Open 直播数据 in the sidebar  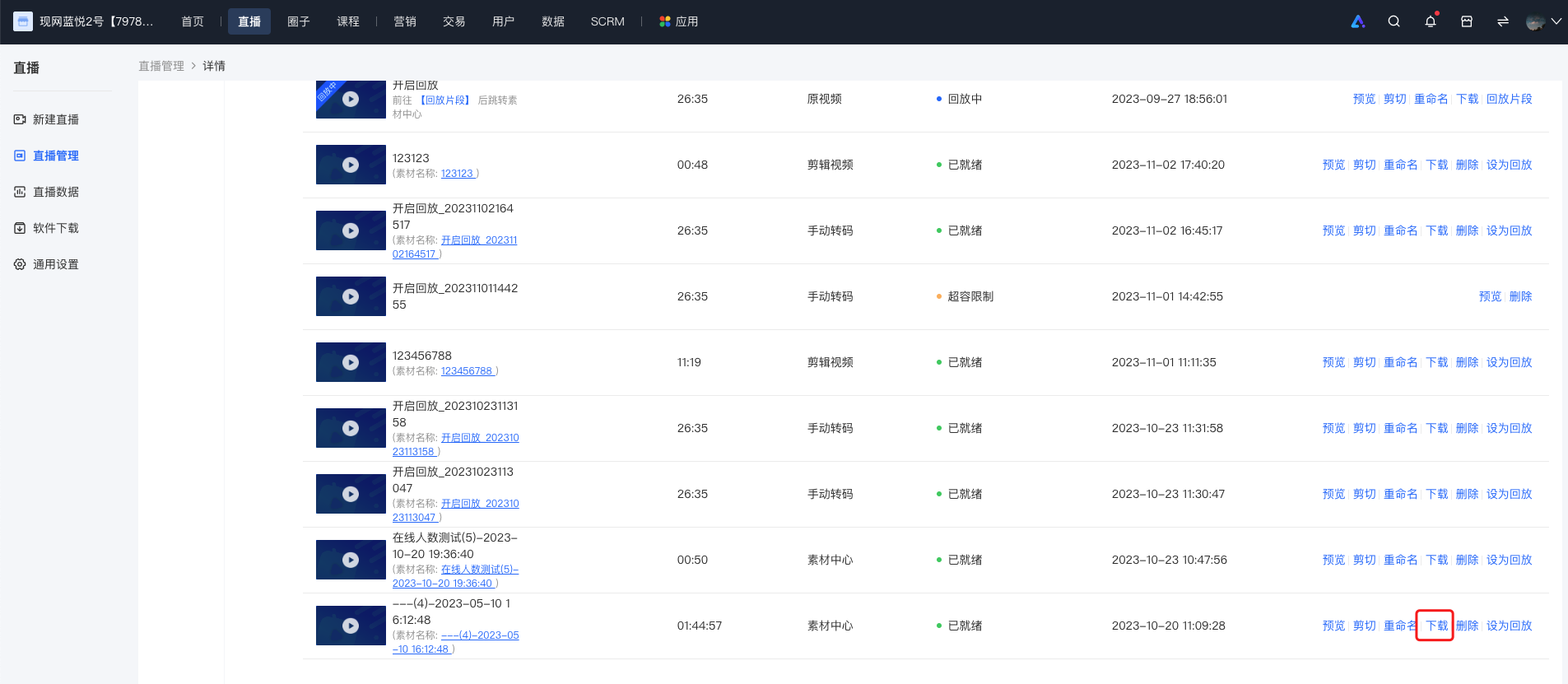click(x=46, y=192)
